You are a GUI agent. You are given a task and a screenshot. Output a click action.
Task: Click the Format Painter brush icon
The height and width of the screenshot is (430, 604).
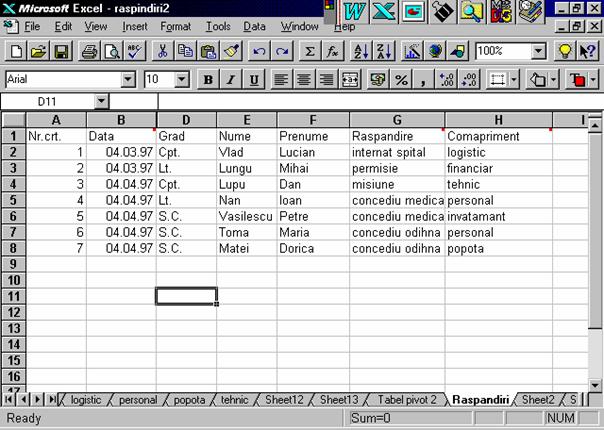pos(231,51)
